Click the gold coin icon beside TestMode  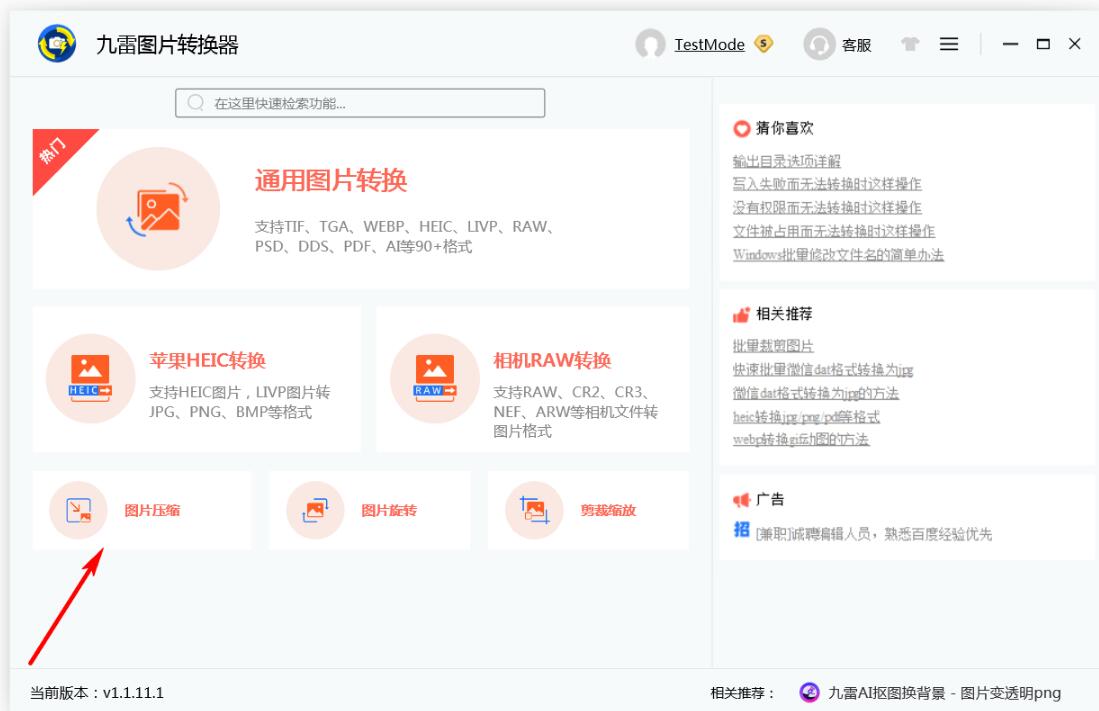click(764, 44)
